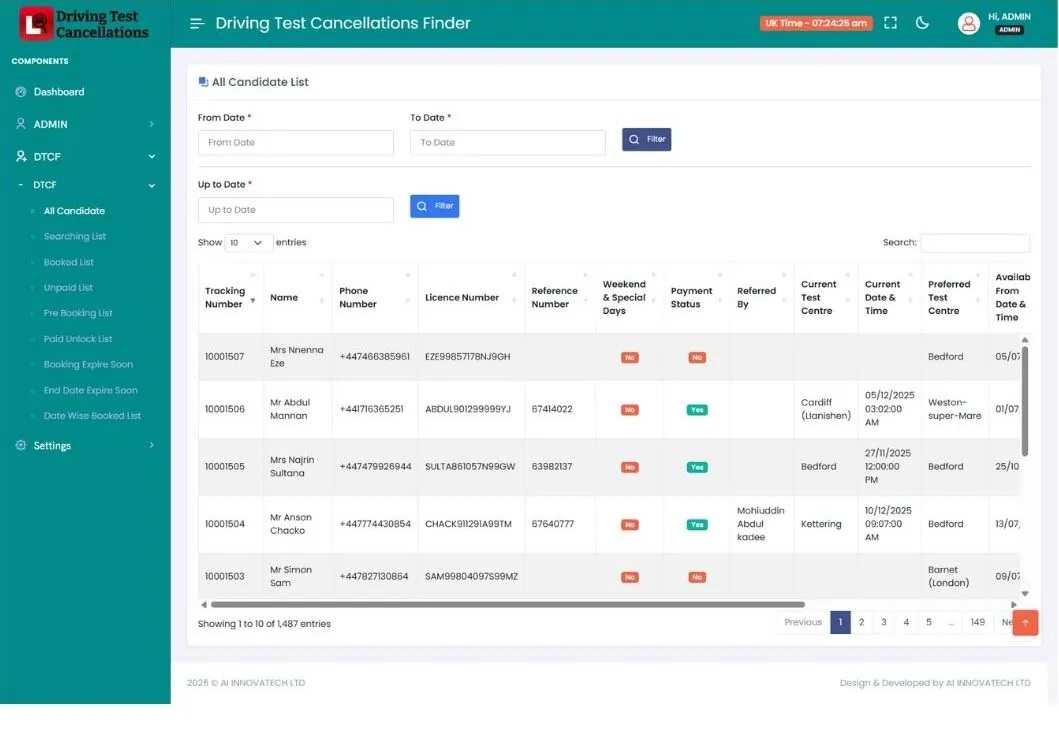Click Weekend No badge for 10001505
Screen dimensions: 1059x746
[629, 468]
